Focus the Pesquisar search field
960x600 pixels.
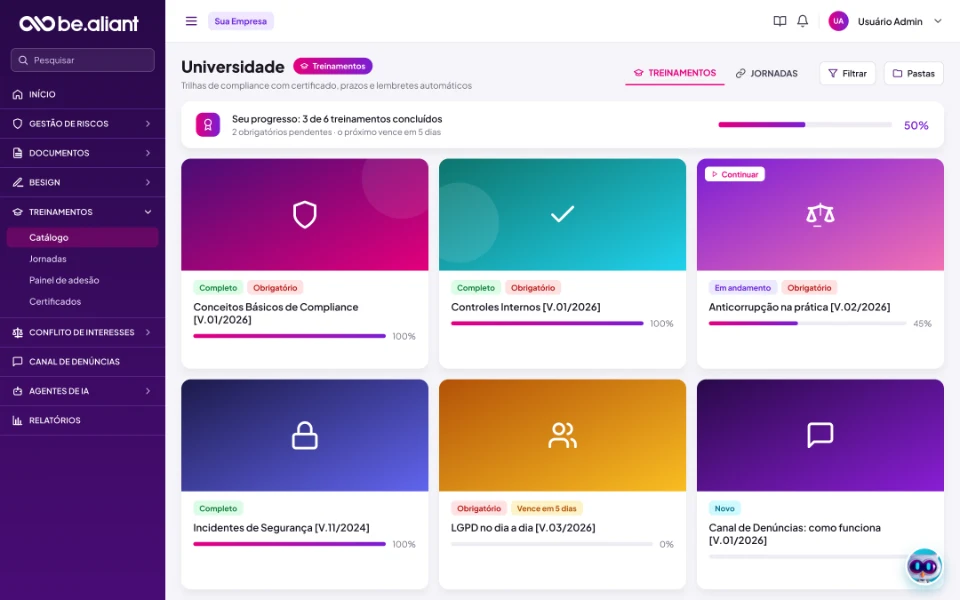(x=83, y=60)
